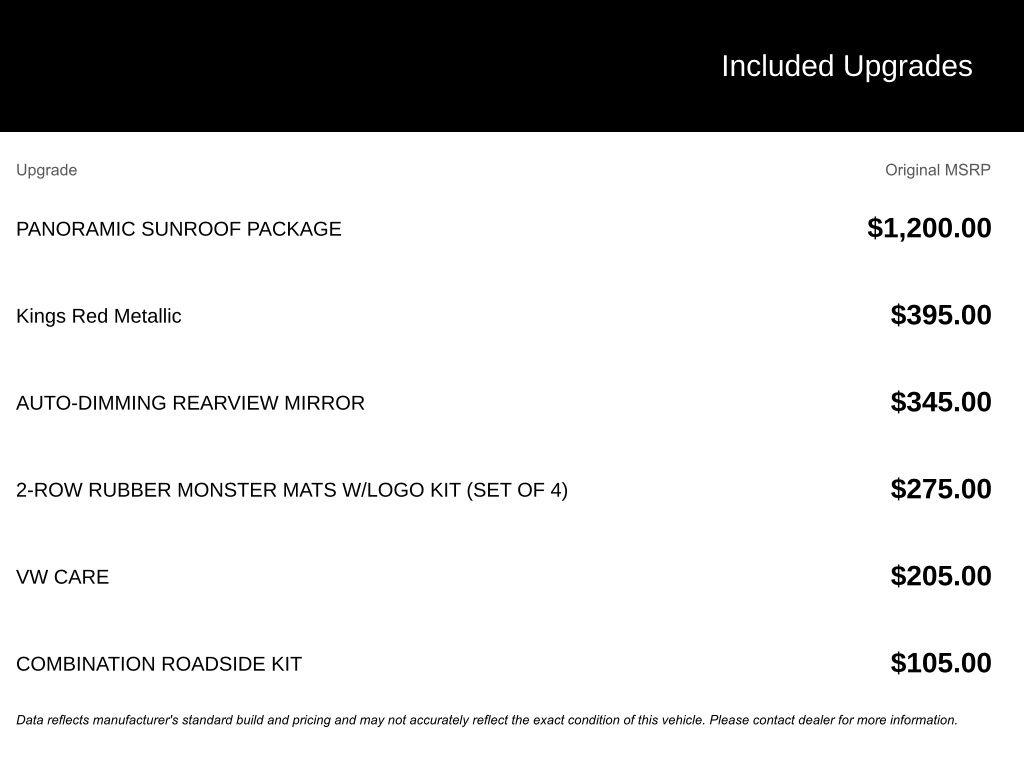The width and height of the screenshot is (1024, 768).
Task: Select the $345.00 mirror price
Action: pos(940,402)
